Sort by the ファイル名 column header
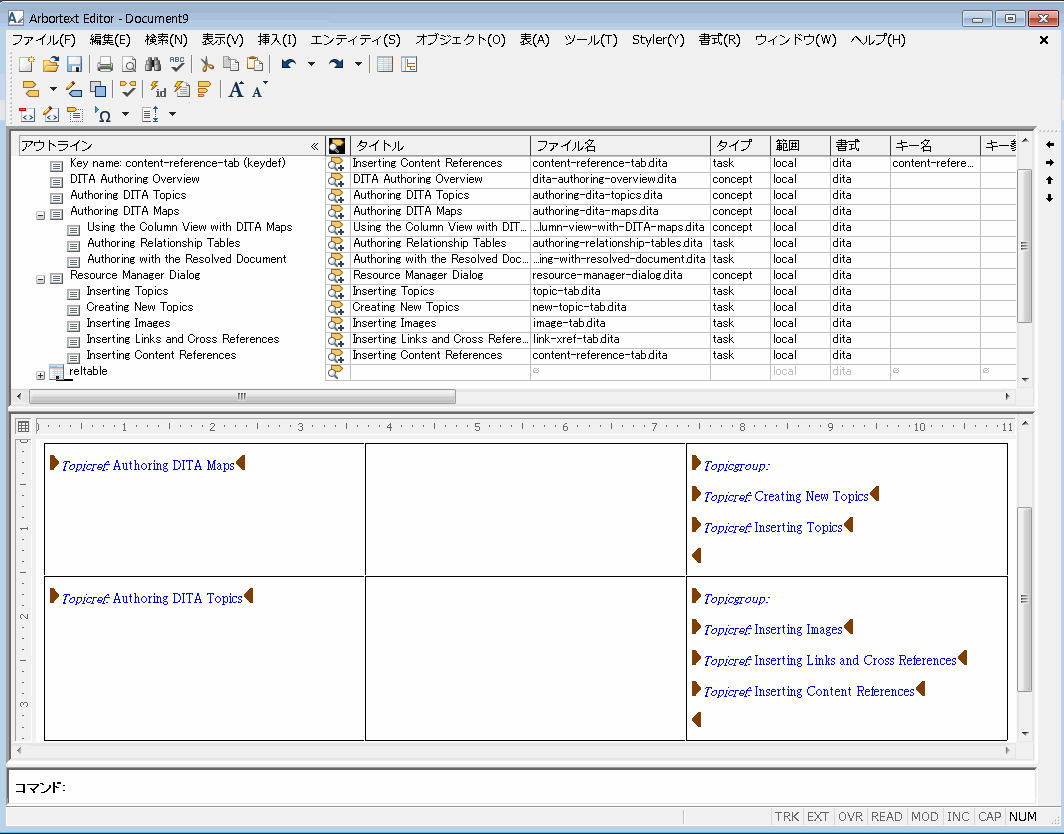 [620, 145]
